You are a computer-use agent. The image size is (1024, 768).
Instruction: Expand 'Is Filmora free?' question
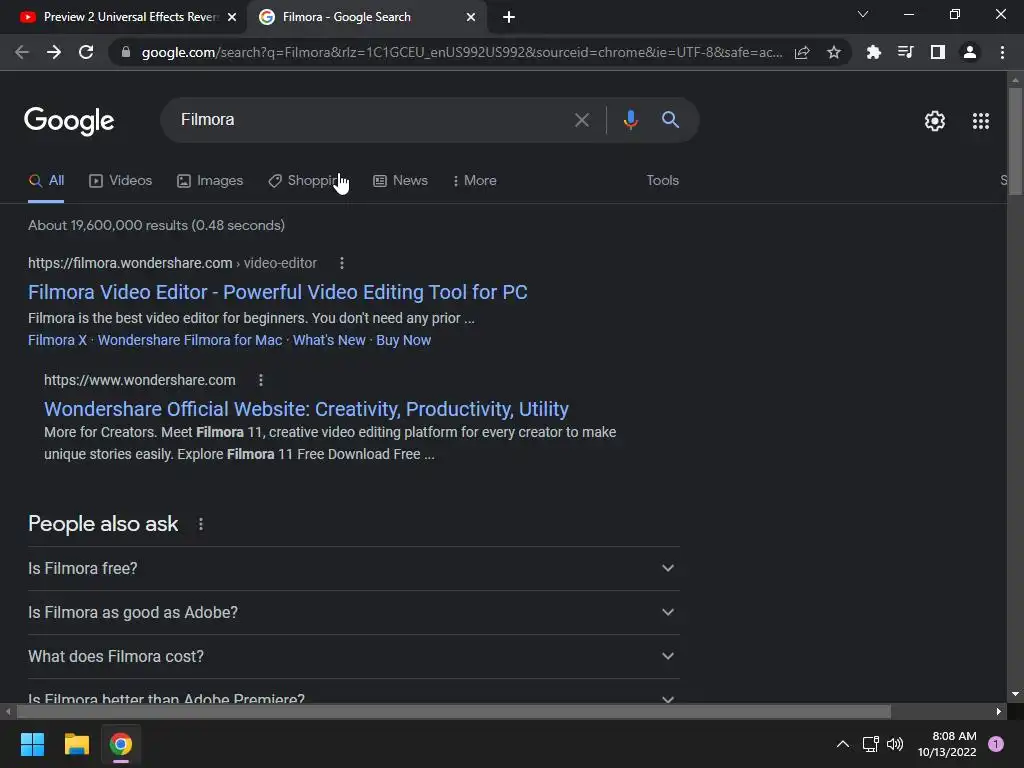click(x=353, y=568)
